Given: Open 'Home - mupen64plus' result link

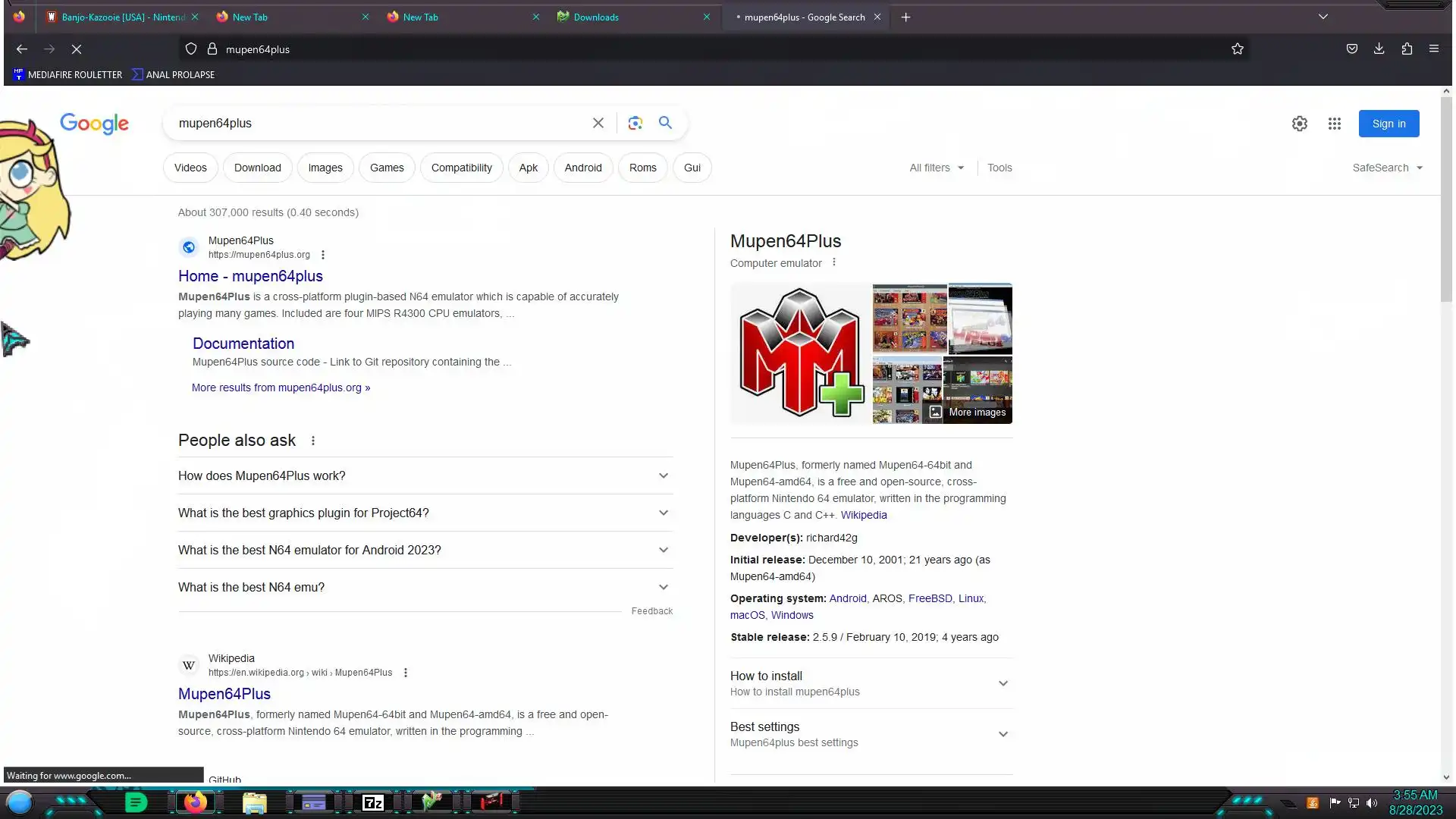Looking at the screenshot, I should [250, 276].
